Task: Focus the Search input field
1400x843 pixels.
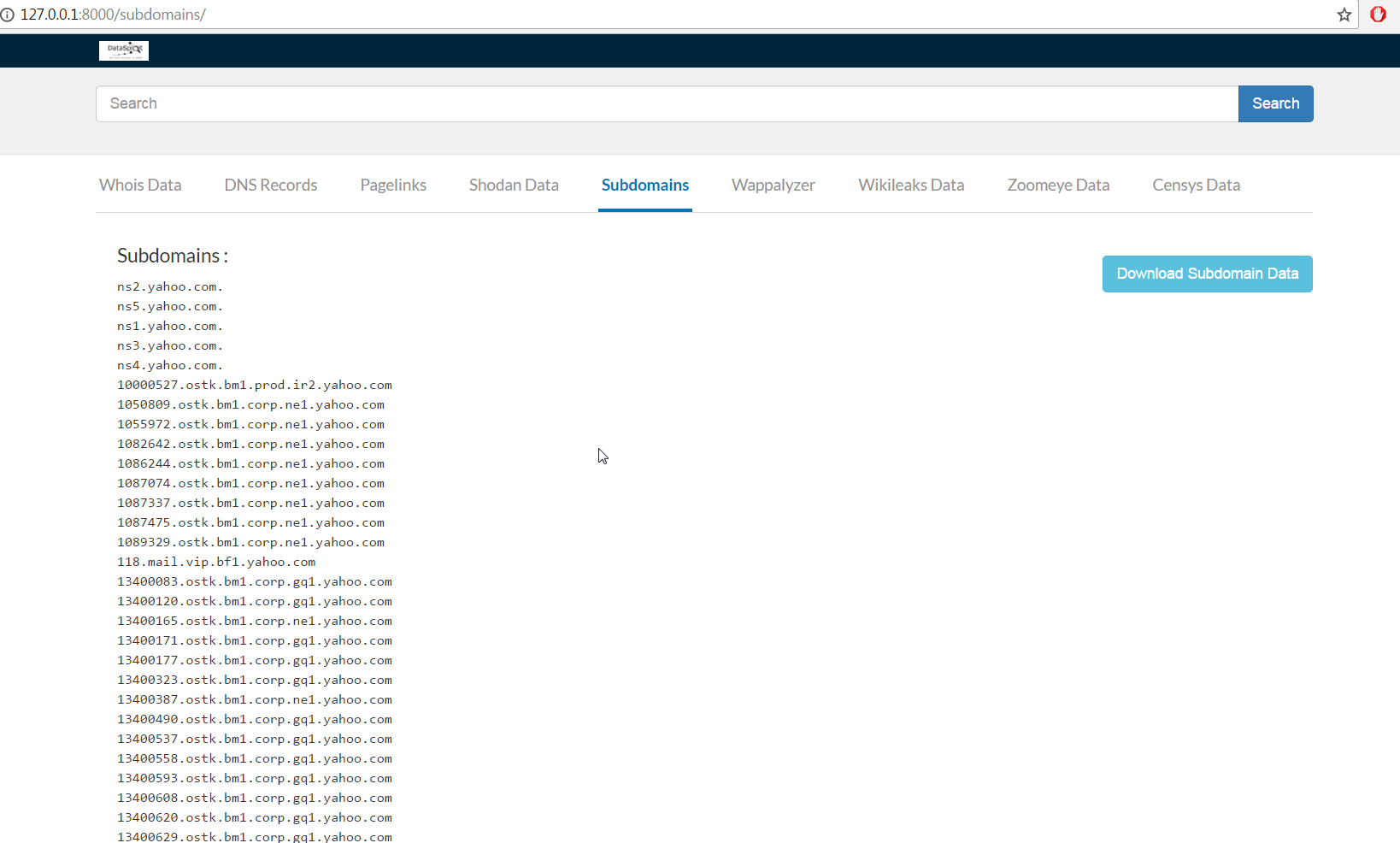Action: pos(667,103)
